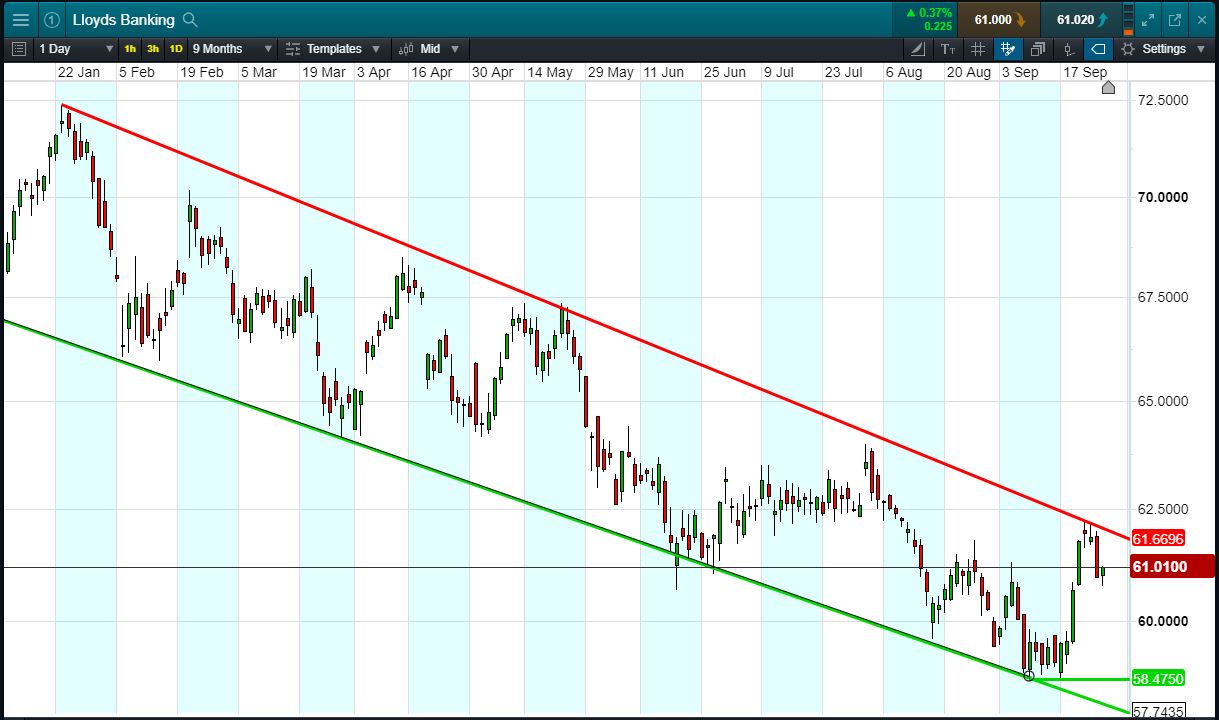Image resolution: width=1219 pixels, height=720 pixels.
Task: Expand the chart to full screen
Action: pos(1147,19)
